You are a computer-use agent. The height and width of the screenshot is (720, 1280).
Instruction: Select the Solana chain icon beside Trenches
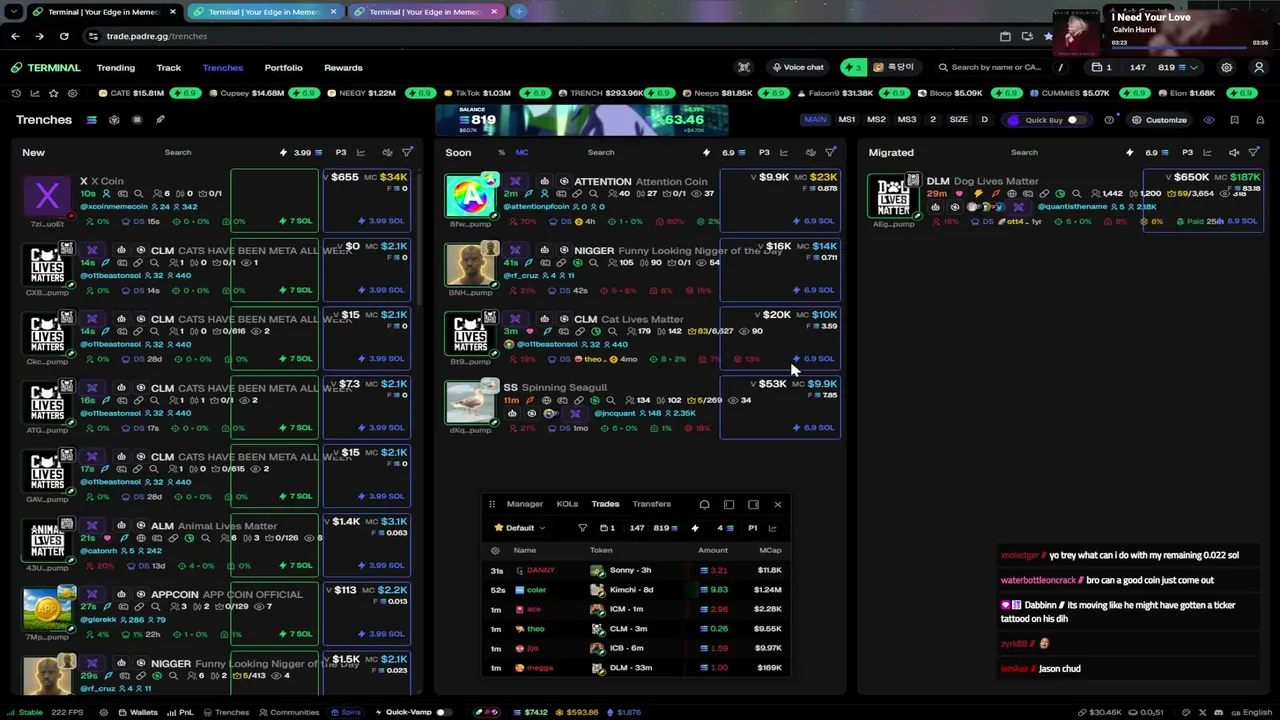[91, 120]
